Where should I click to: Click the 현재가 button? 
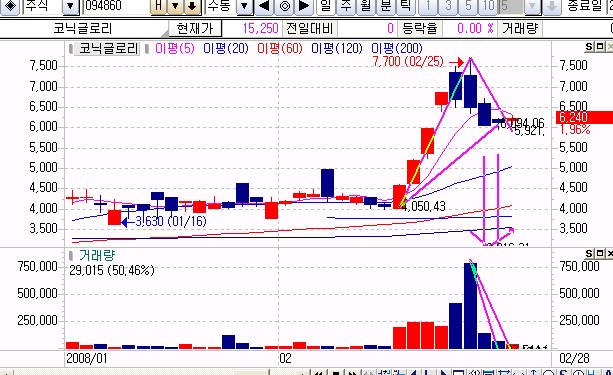pos(195,29)
